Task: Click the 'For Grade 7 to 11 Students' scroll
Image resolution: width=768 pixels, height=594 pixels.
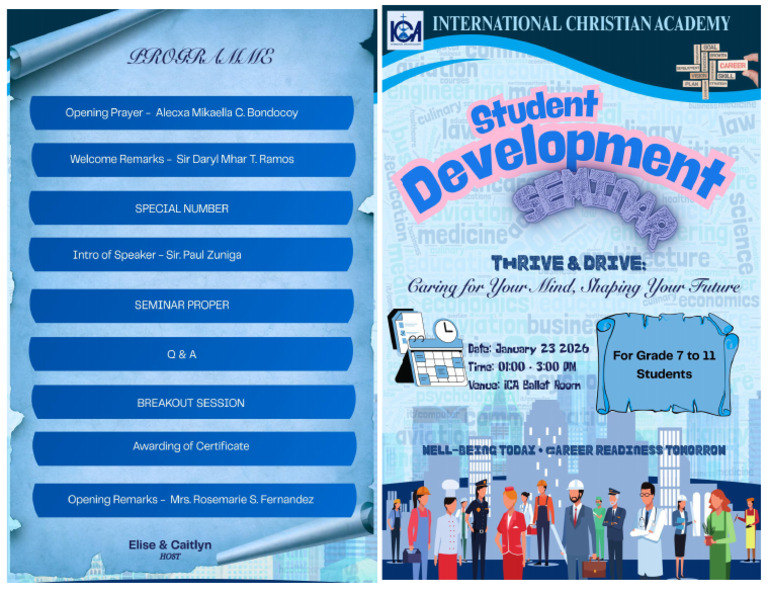Action: click(666, 365)
